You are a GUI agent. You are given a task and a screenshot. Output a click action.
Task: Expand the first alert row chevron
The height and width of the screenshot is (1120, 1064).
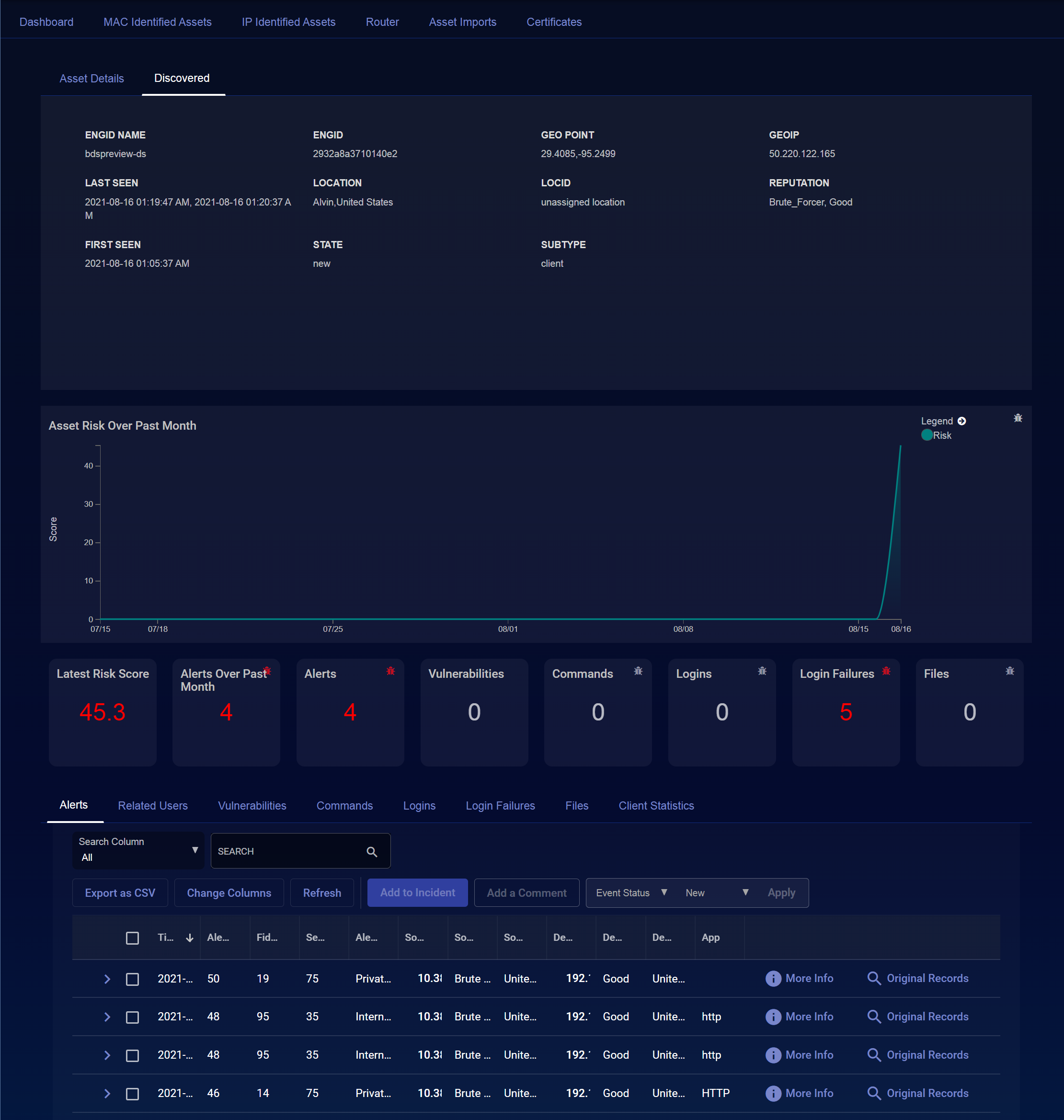(x=107, y=979)
